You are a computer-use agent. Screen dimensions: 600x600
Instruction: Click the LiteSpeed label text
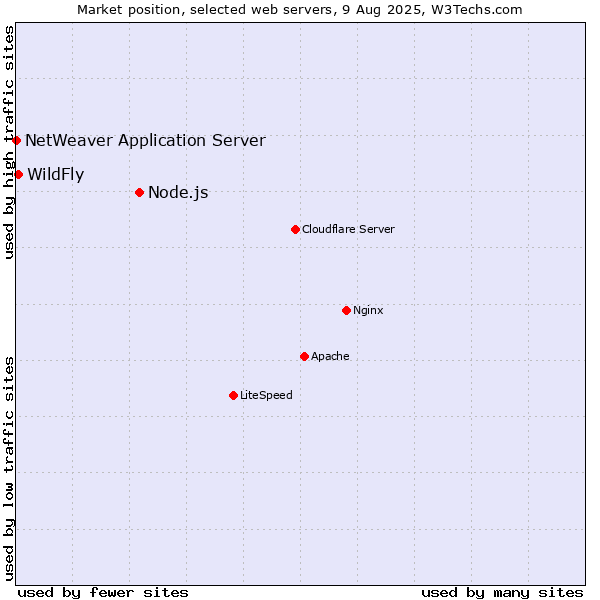click(266, 395)
